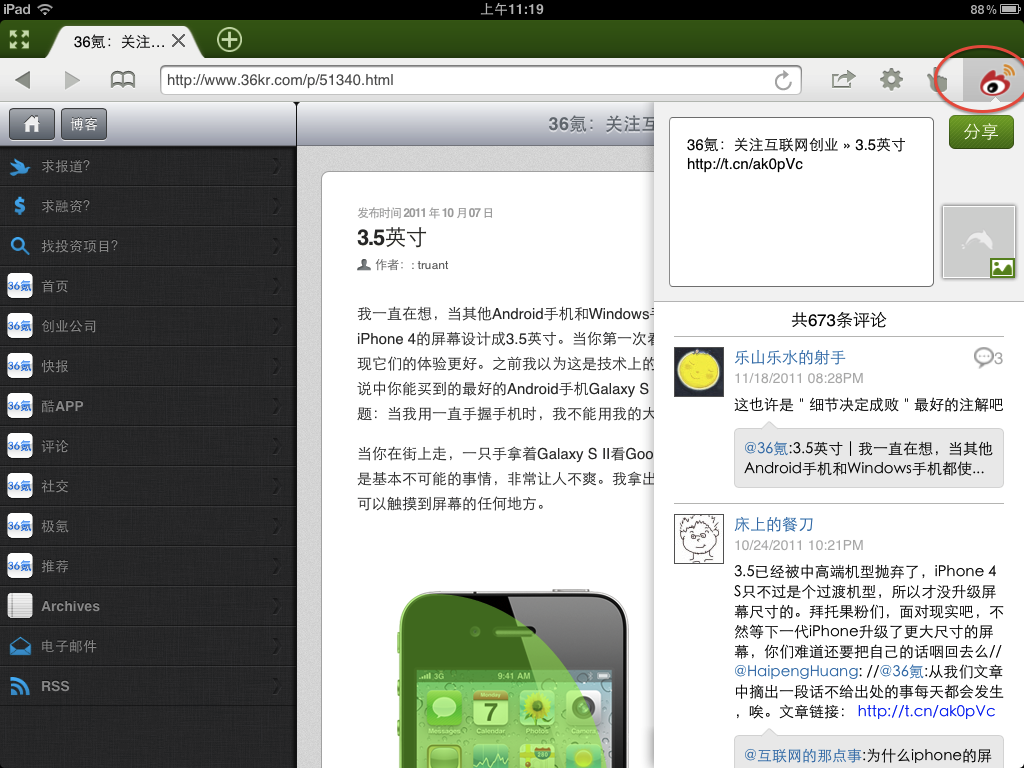Open a new tab with plus icon
Viewport: 1024px width, 768px height.
[x=229, y=40]
